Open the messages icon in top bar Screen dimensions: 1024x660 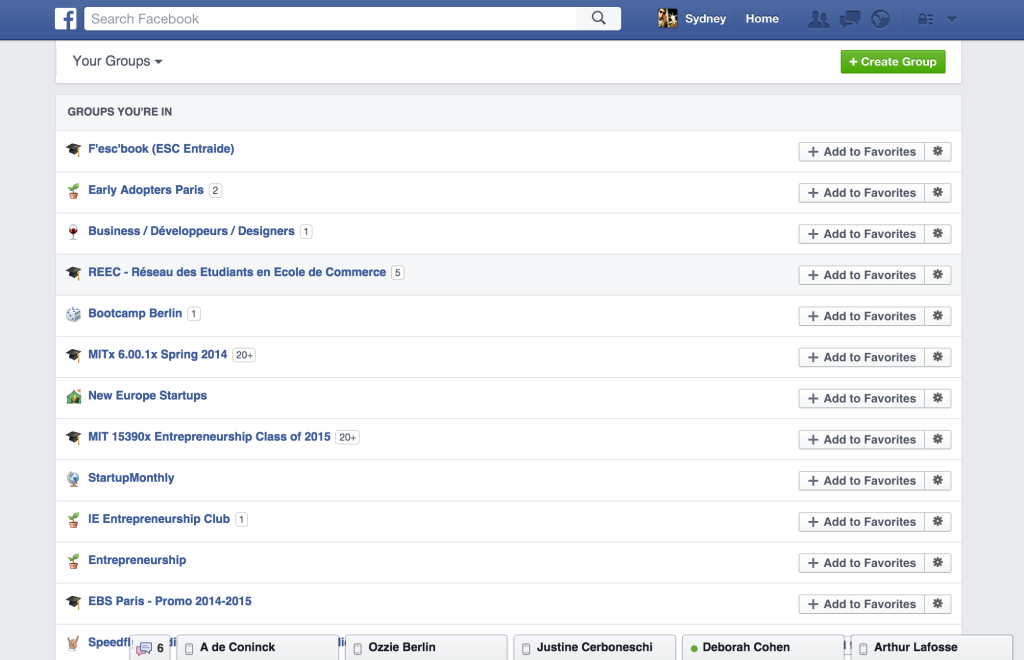(850, 19)
